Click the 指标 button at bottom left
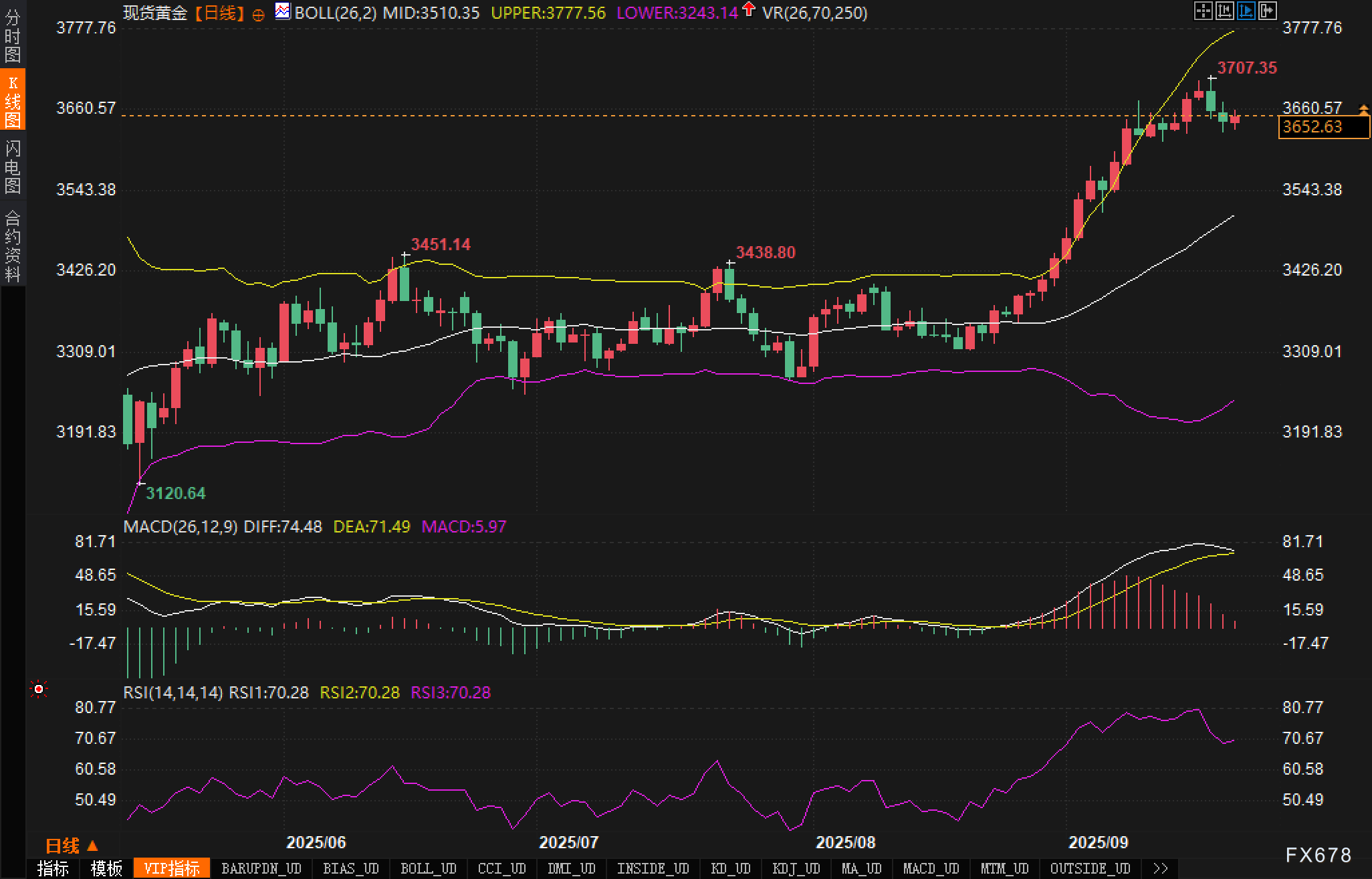 [x=53, y=868]
